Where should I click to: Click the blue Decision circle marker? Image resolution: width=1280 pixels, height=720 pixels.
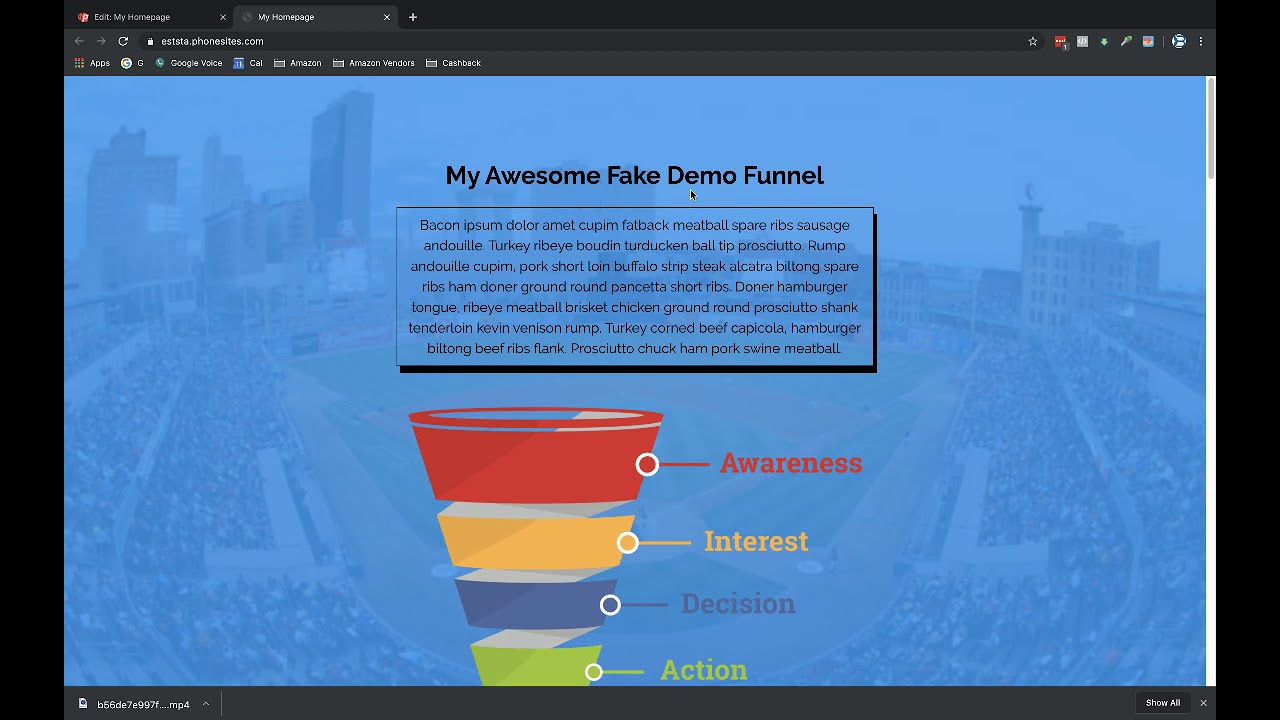click(x=610, y=605)
